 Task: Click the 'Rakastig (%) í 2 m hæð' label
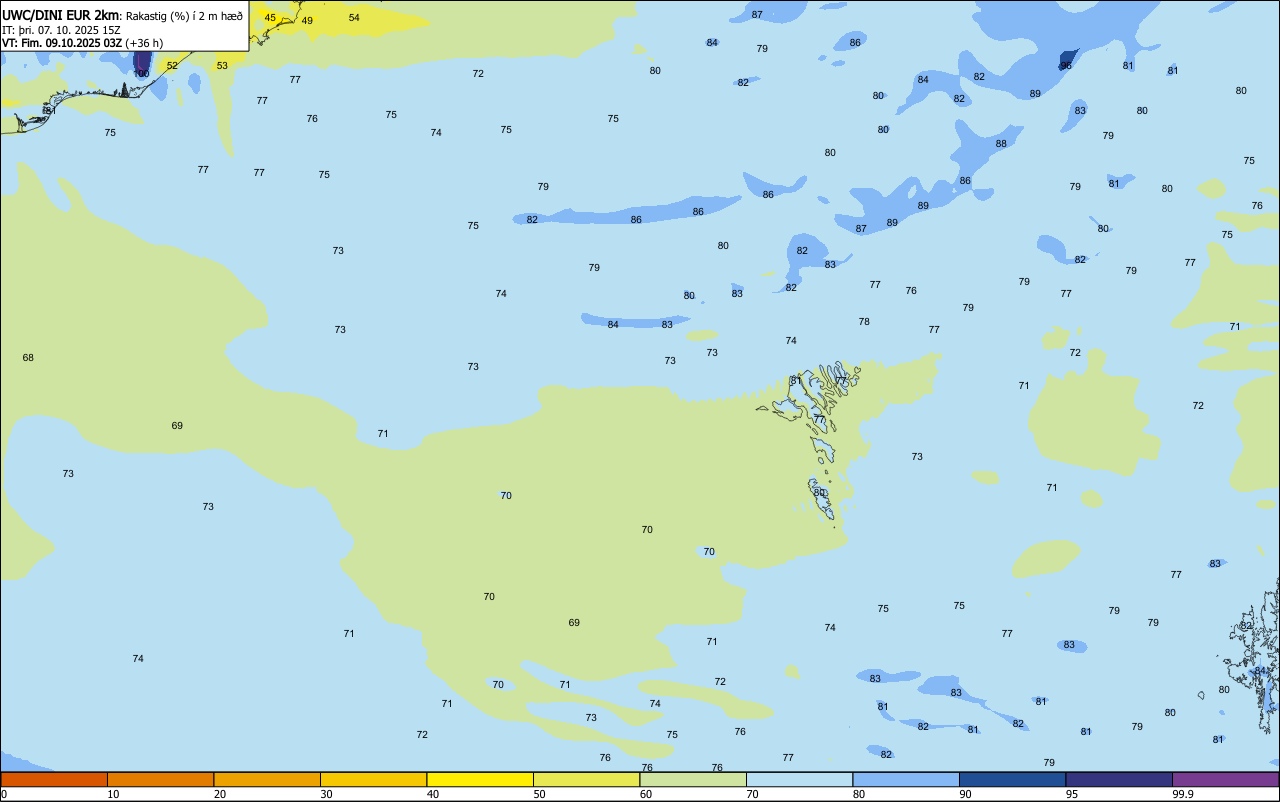(184, 15)
